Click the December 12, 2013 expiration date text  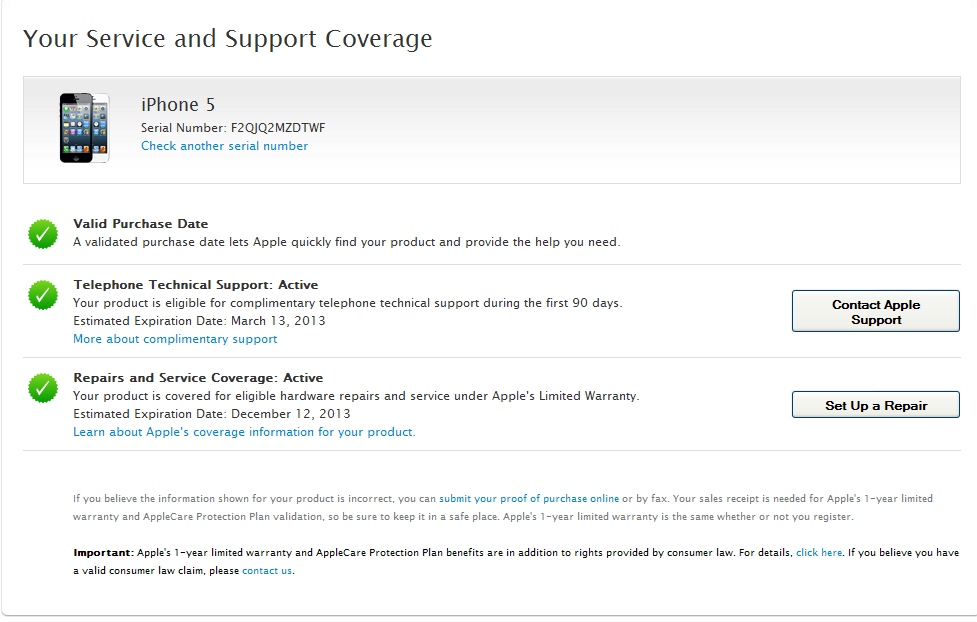[x=291, y=413]
